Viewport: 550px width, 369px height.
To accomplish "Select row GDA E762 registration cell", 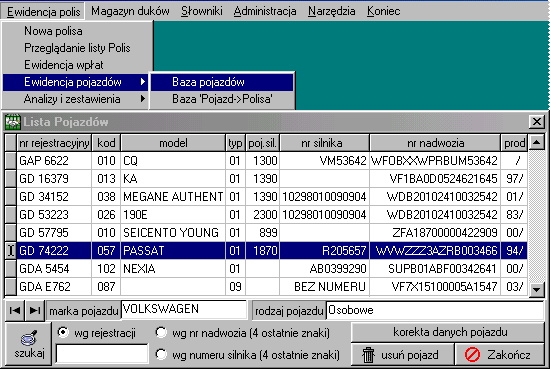I will [54, 287].
